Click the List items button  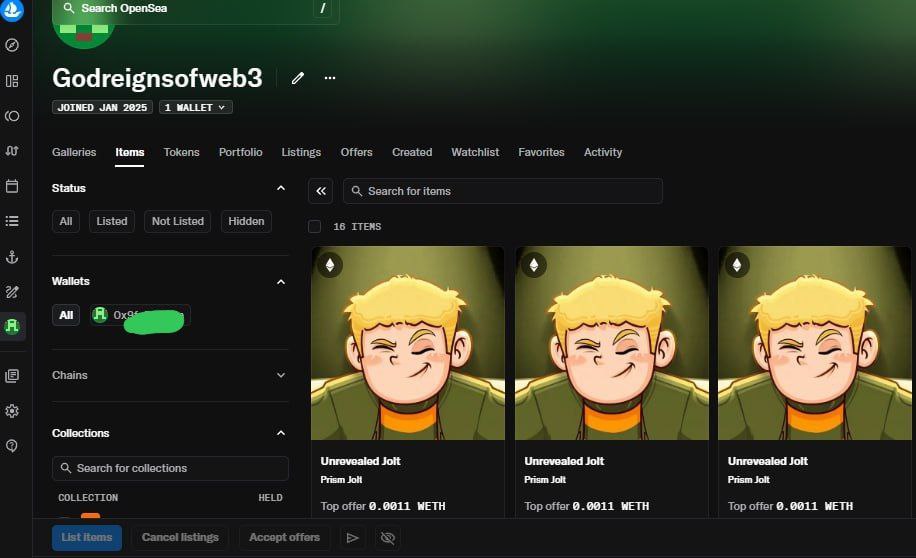[x=87, y=538]
